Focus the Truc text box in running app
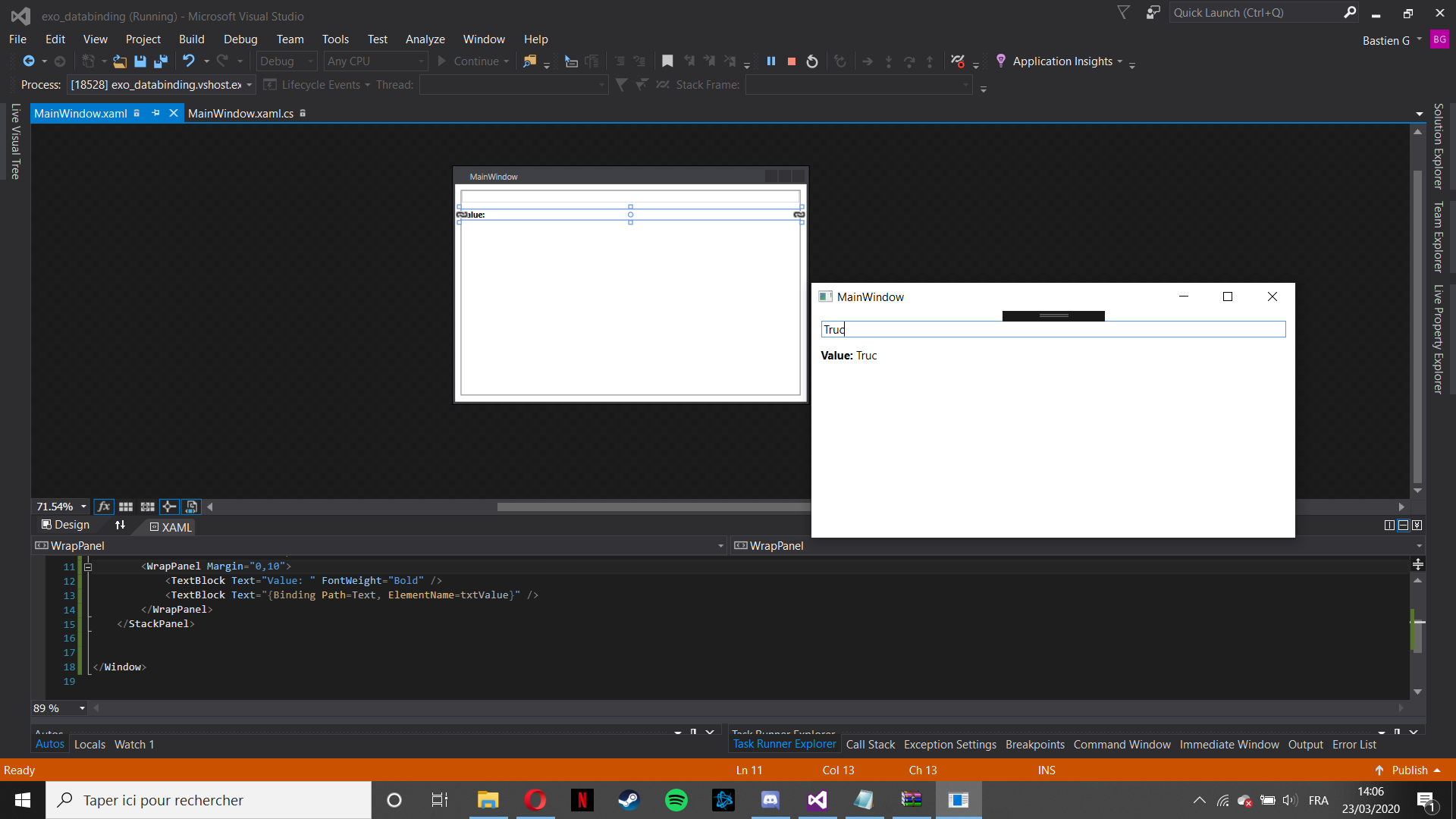Screen dimensions: 1456x819 click(x=1053, y=328)
